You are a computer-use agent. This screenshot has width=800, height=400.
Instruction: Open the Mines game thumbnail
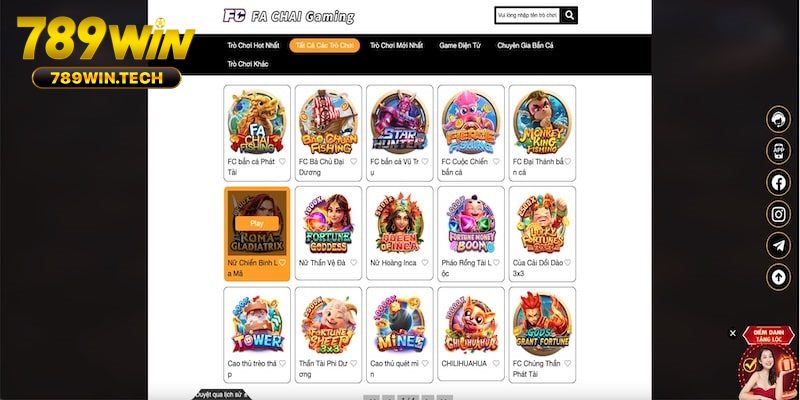click(399, 324)
